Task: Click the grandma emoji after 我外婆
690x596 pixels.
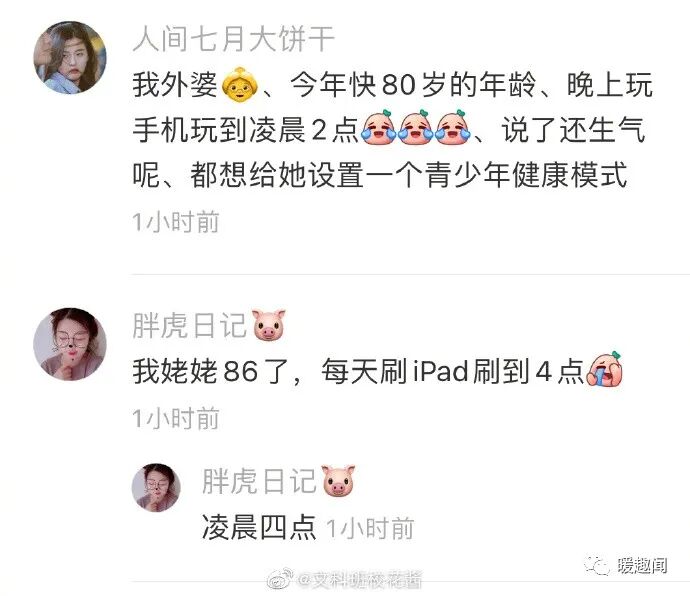Action: (x=240, y=84)
